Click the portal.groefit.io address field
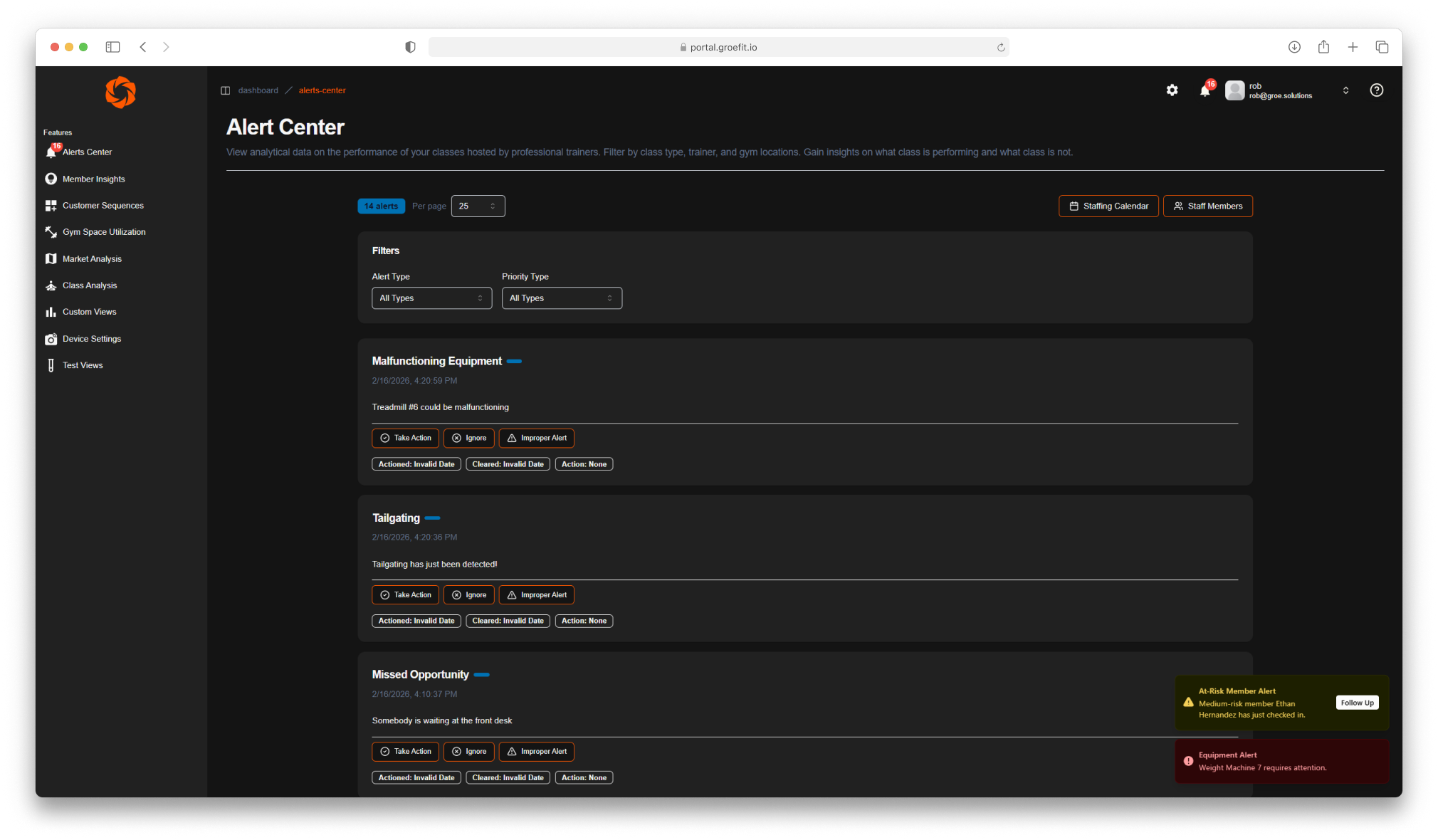This screenshot has width=1438, height=840. pyautogui.click(x=719, y=48)
